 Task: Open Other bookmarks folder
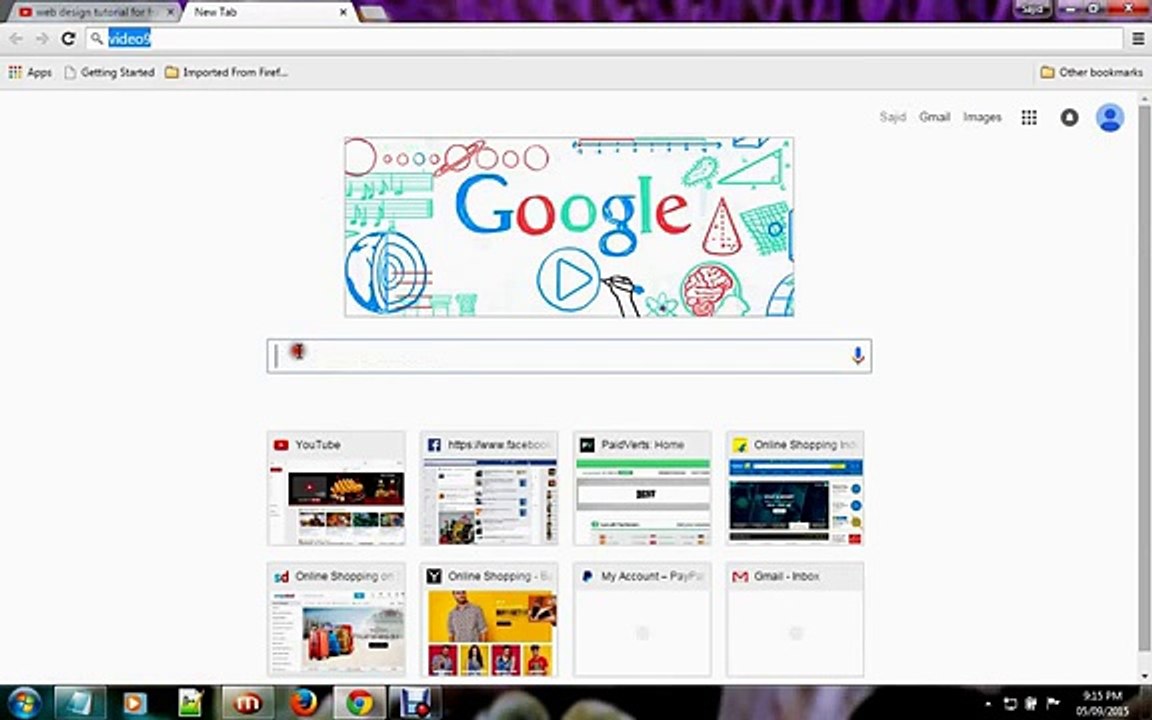(1091, 72)
